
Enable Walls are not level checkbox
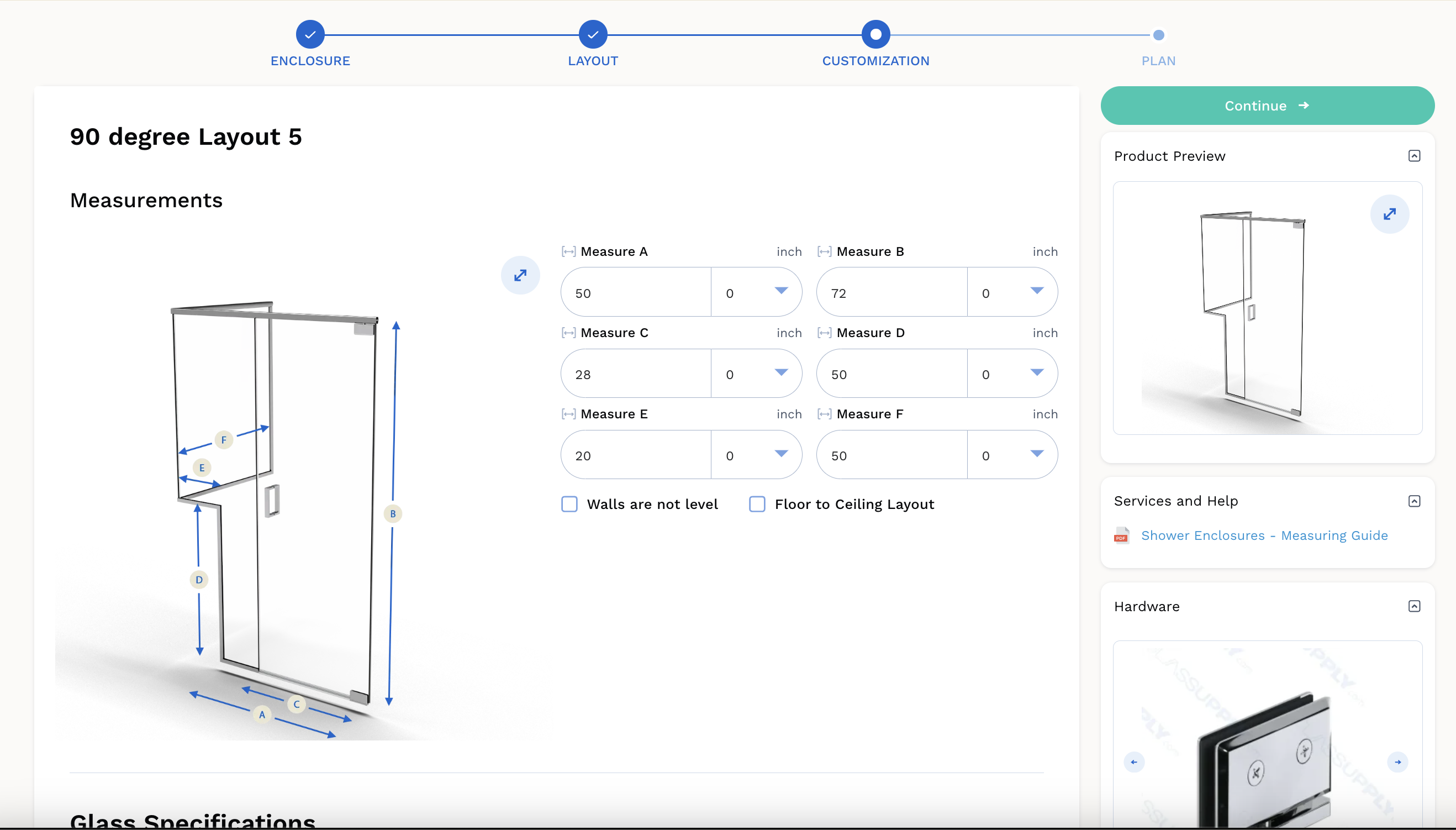569,504
